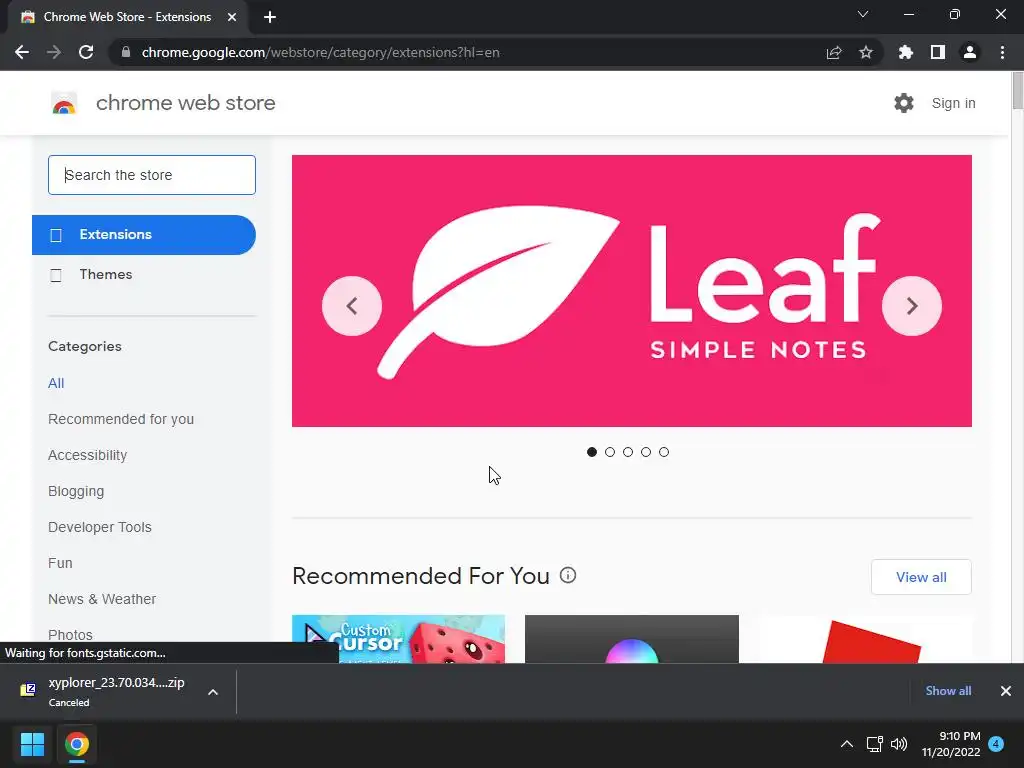
Task: Open the notification center badge
Action: tap(996, 744)
